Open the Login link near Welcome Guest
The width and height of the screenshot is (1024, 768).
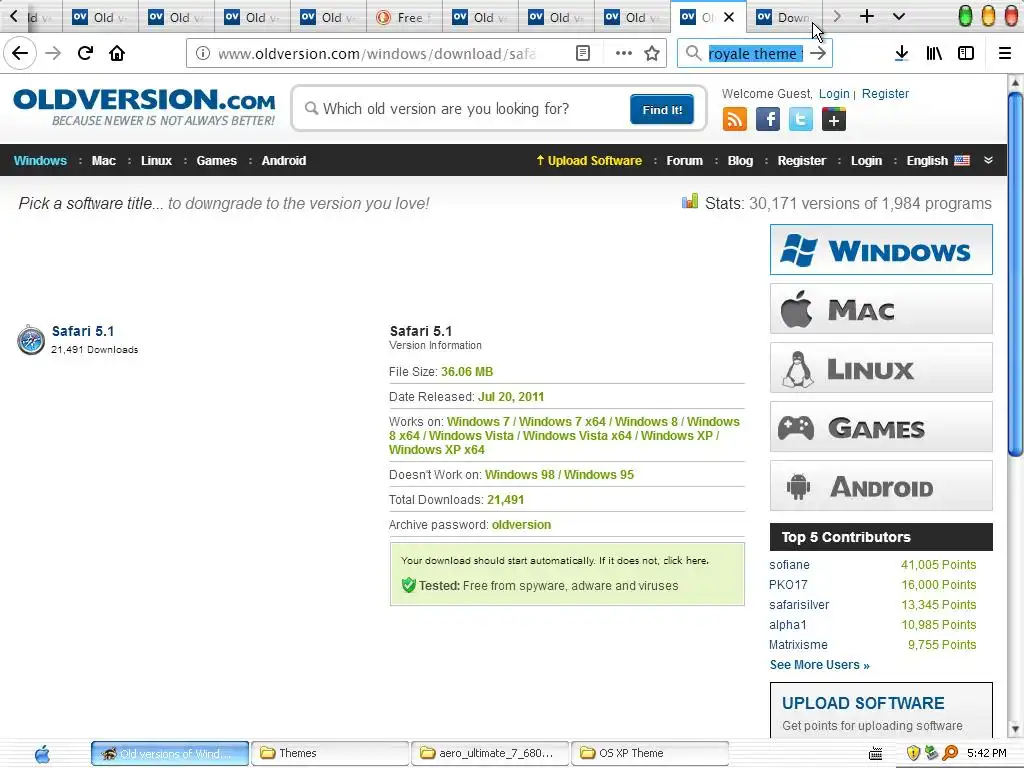[834, 93]
